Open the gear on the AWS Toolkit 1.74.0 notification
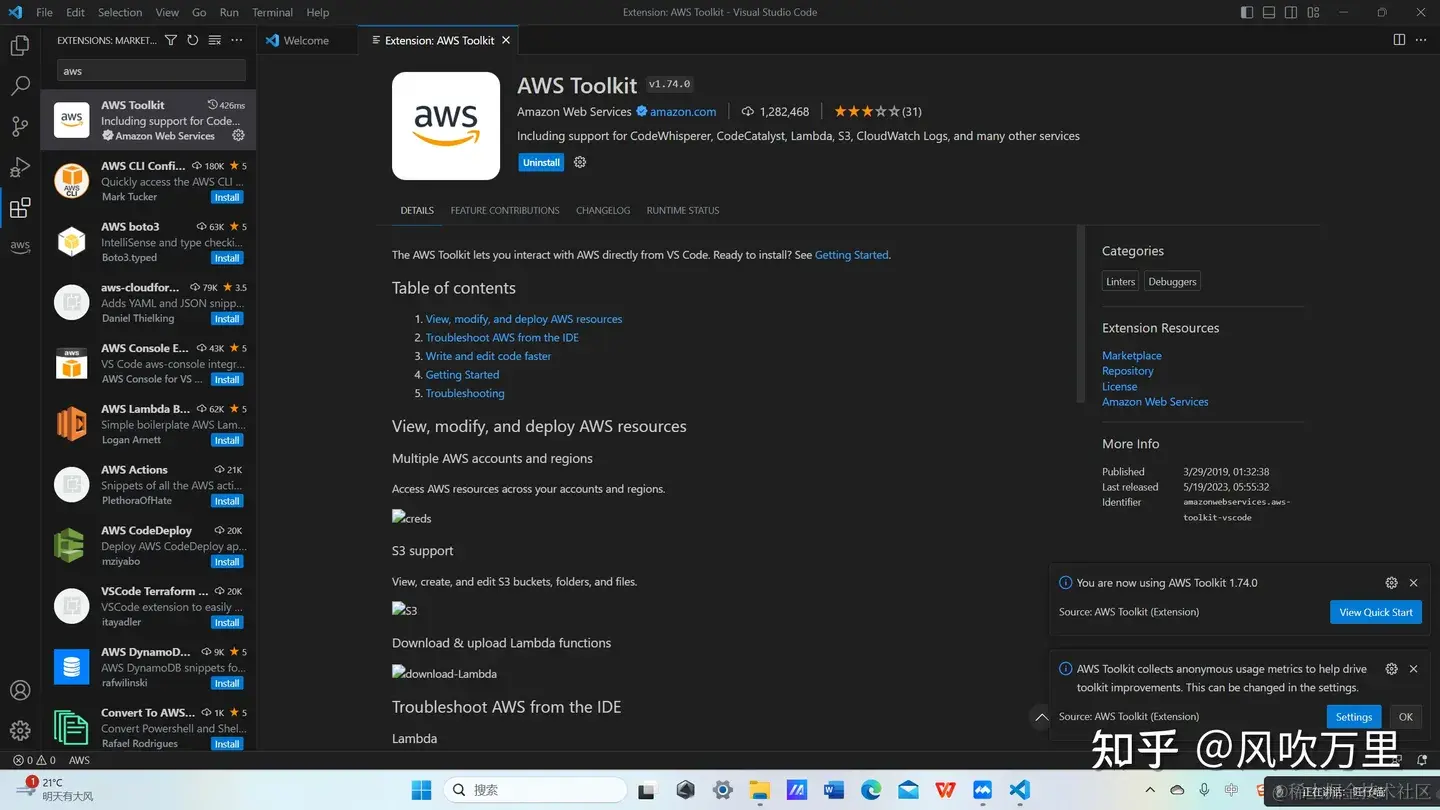Viewport: 1440px width, 810px height. coord(1391,582)
